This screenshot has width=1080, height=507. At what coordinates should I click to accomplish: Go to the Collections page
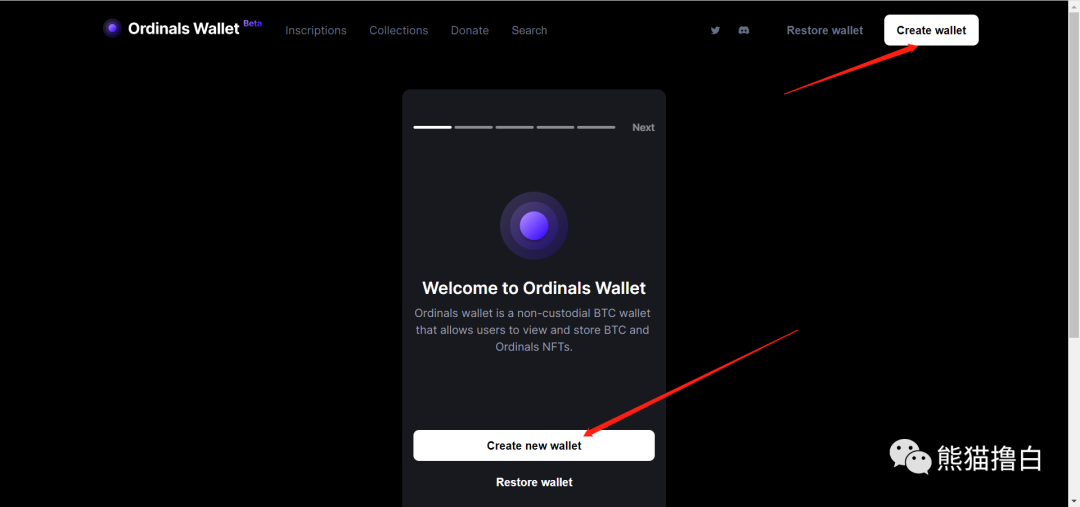pyautogui.click(x=398, y=30)
